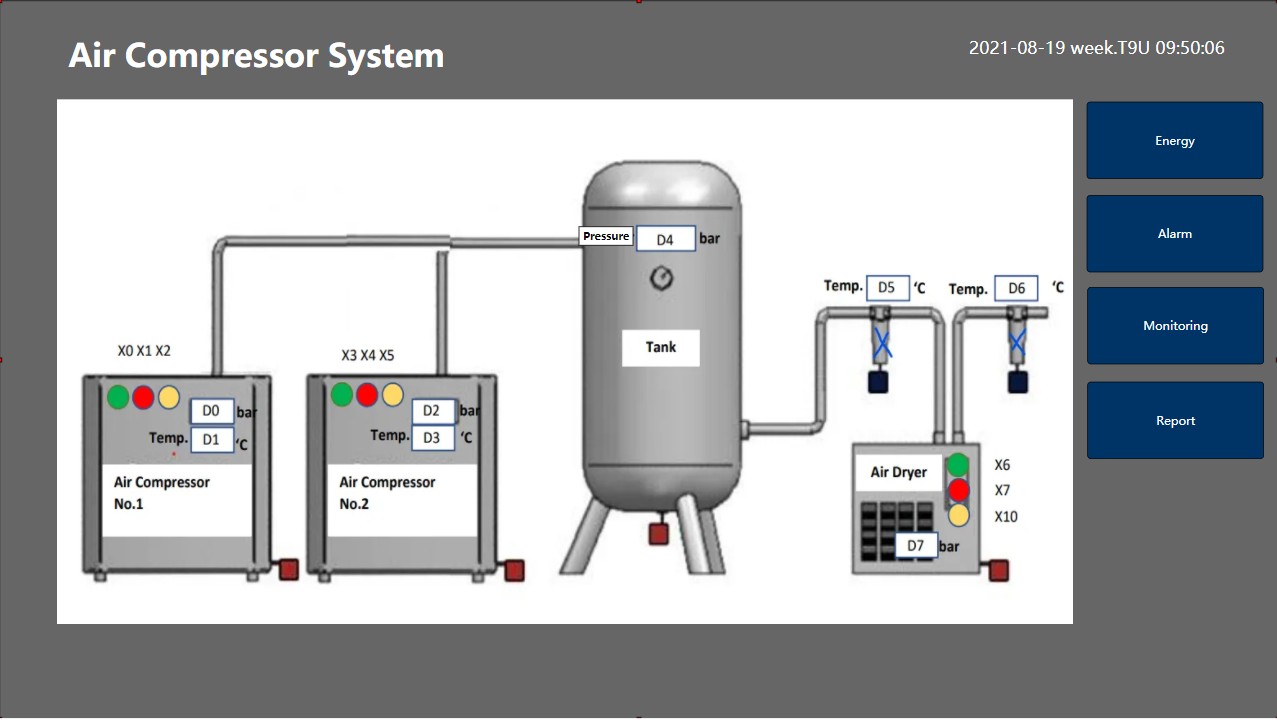Click the D3 temperature field on Compressor No.2

(432, 437)
